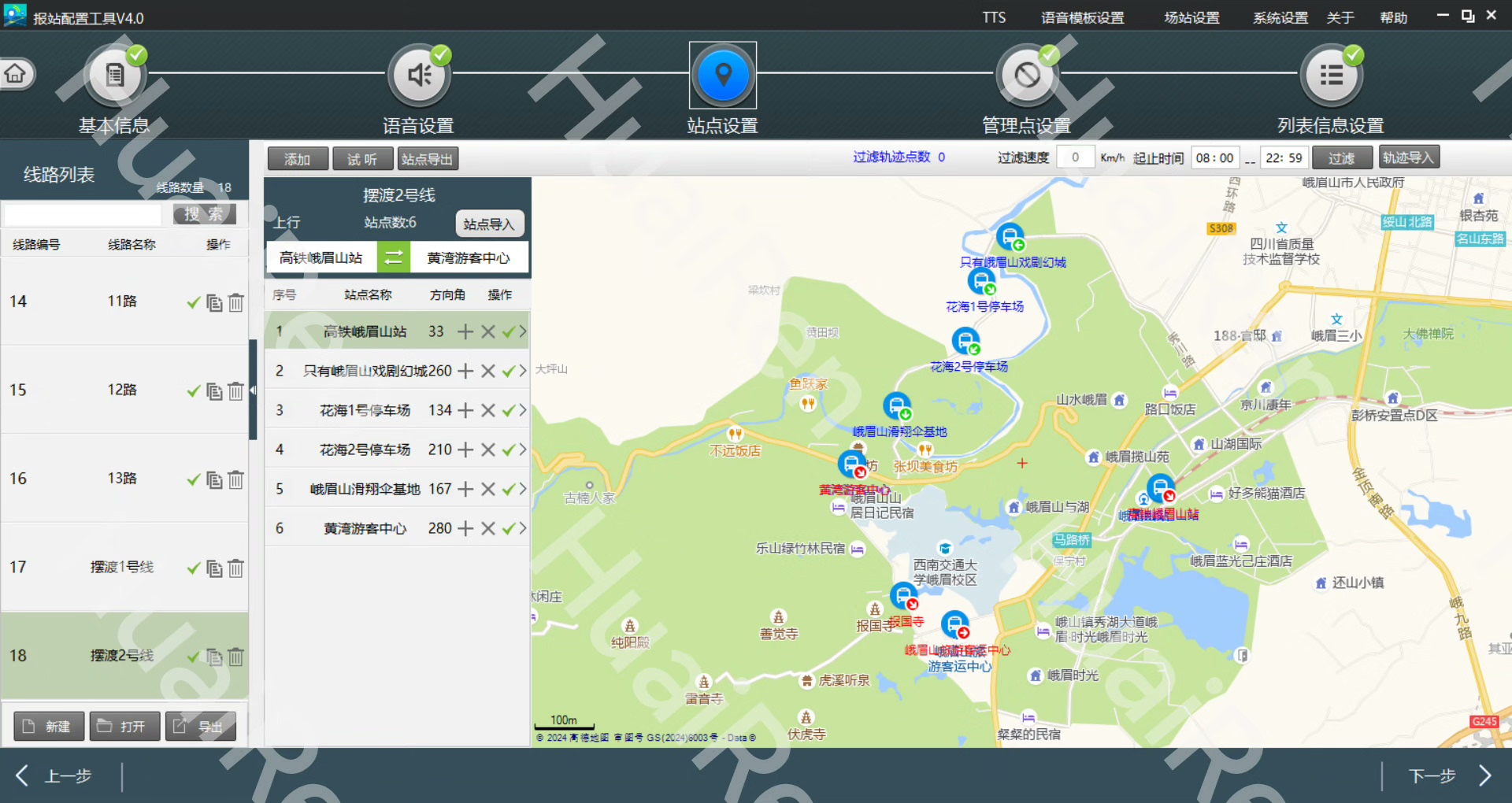Click the 过滤 button
The image size is (1512, 803).
(1342, 158)
